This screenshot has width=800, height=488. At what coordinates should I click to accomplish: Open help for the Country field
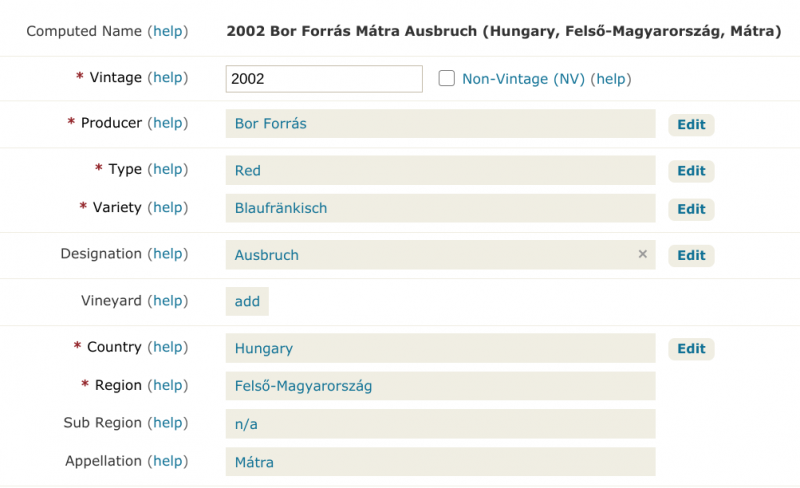pos(168,347)
